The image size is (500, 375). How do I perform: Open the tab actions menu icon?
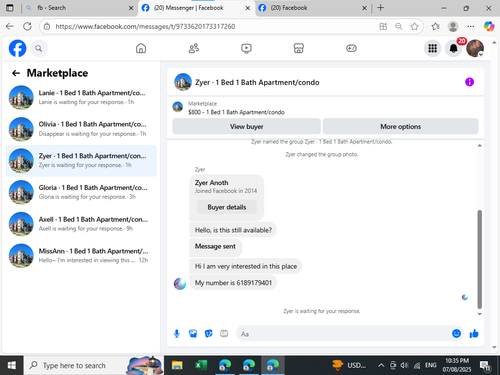pyautogui.click(x=10, y=8)
